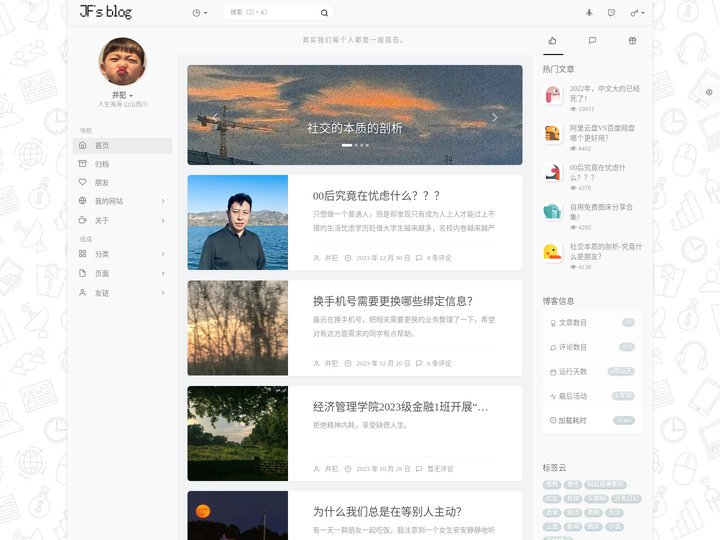Select first carousel indicator dash

347,145
